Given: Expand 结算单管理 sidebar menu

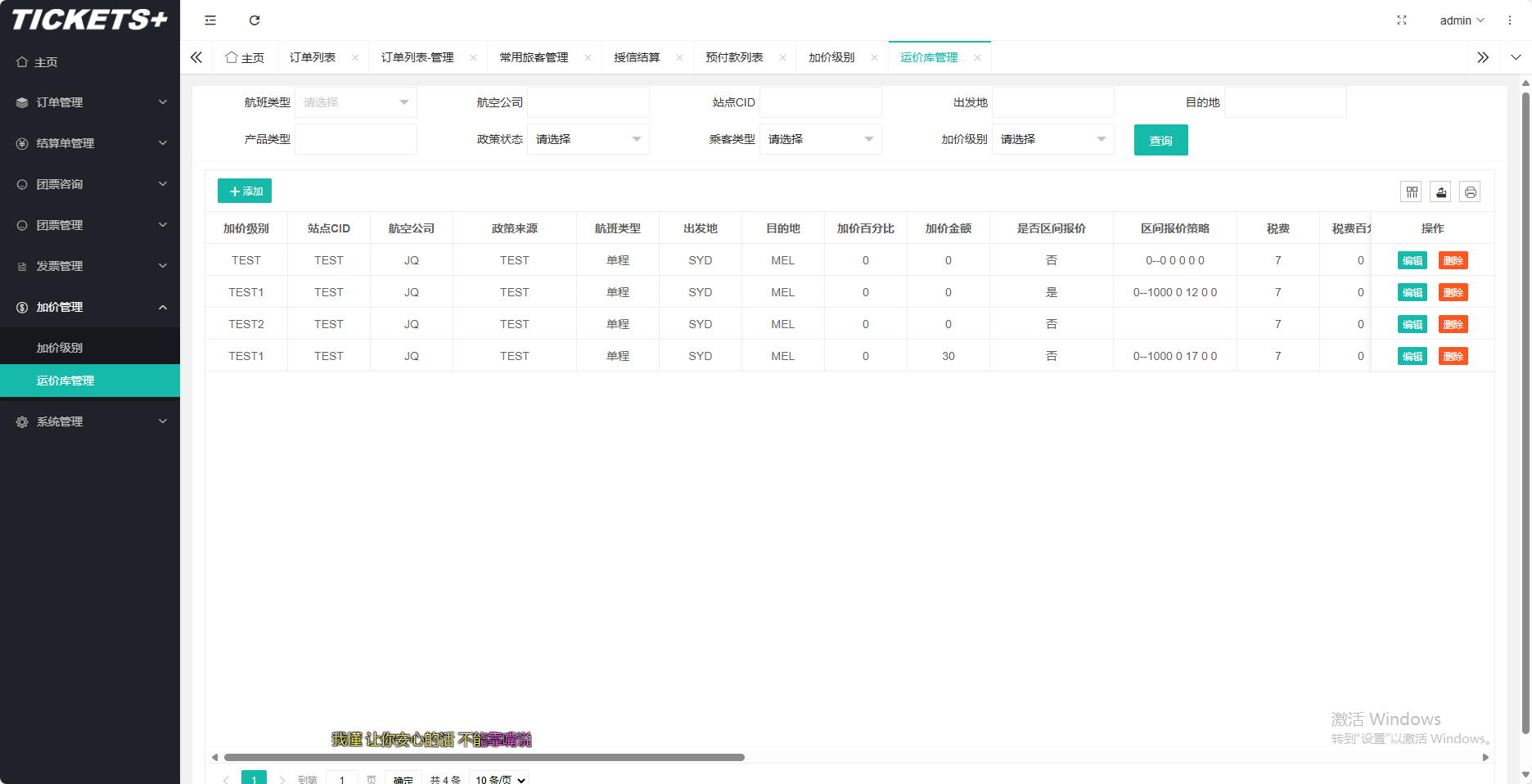Looking at the screenshot, I should click(x=90, y=143).
